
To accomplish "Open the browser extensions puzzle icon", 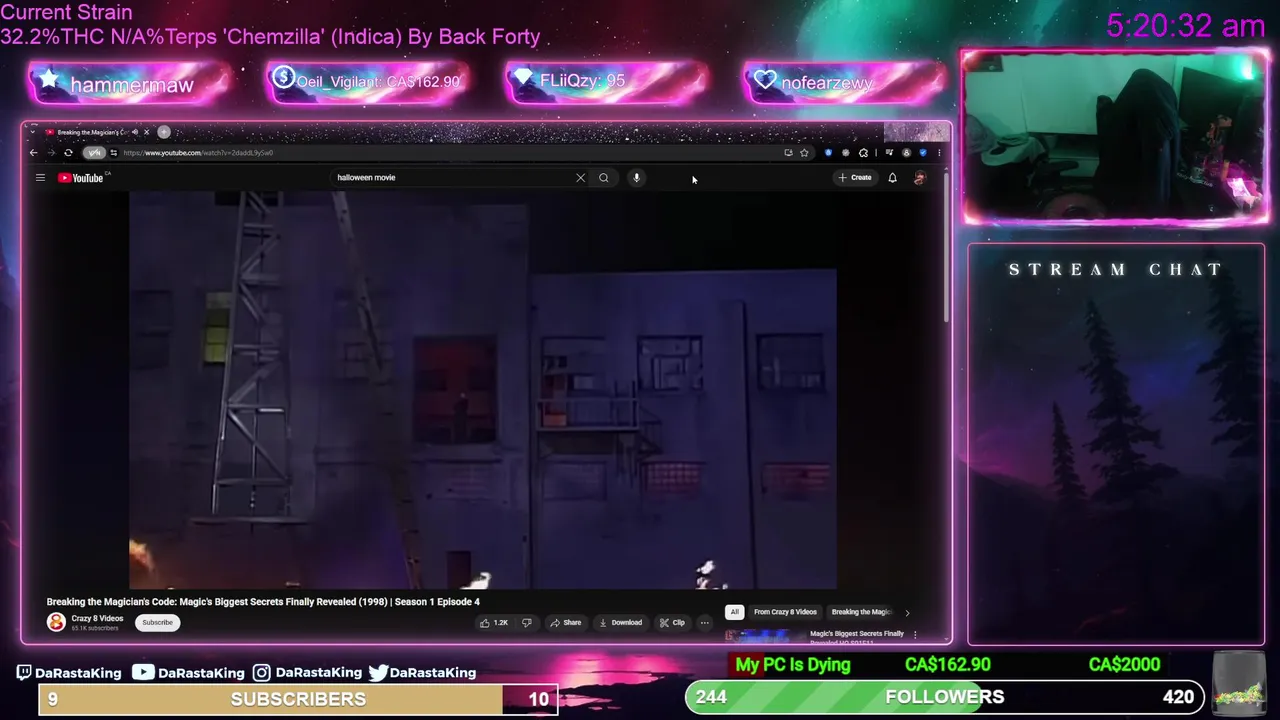I will [863, 153].
